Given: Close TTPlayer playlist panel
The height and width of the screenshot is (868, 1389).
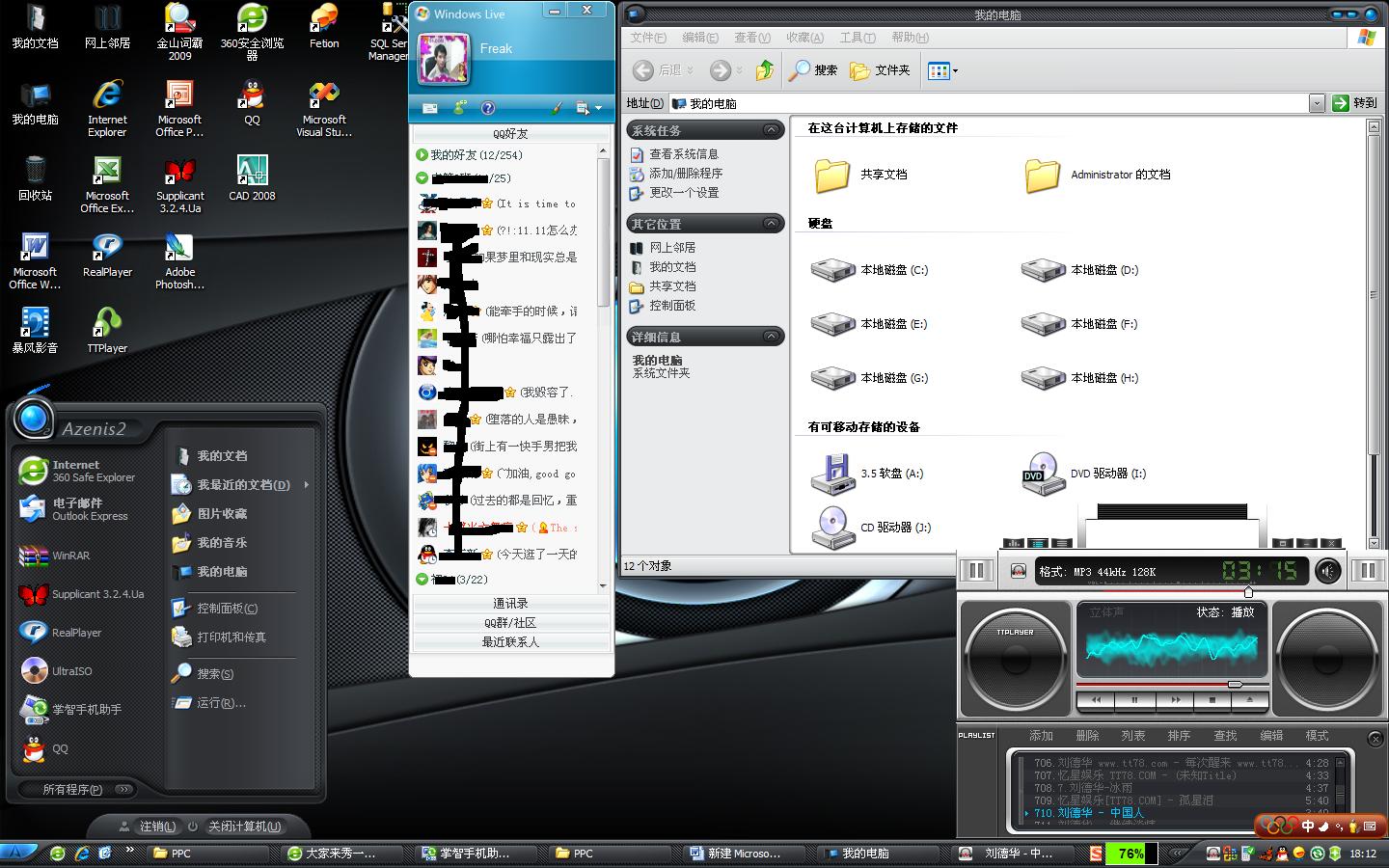Looking at the screenshot, I should tap(1375, 739).
